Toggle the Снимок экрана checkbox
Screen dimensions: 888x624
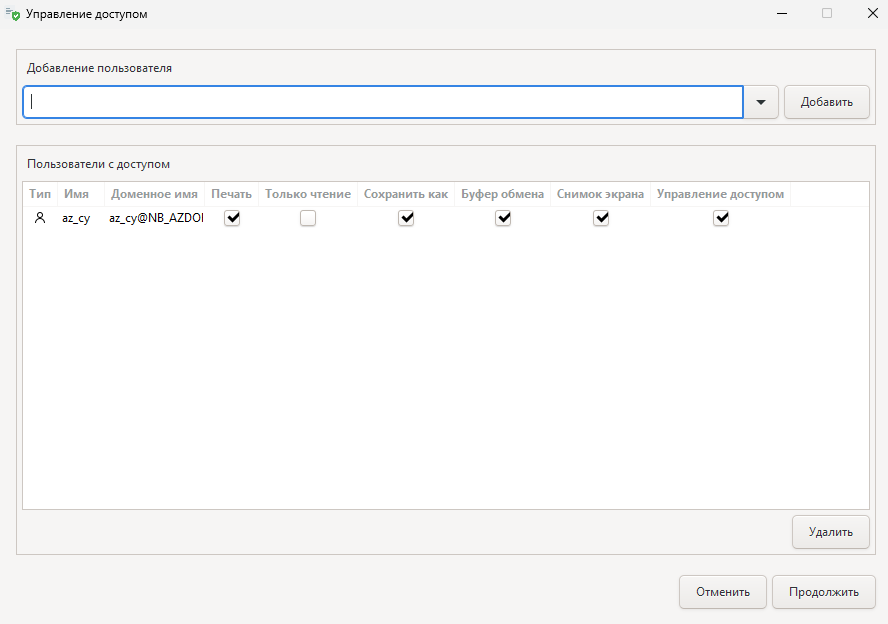pyautogui.click(x=601, y=218)
